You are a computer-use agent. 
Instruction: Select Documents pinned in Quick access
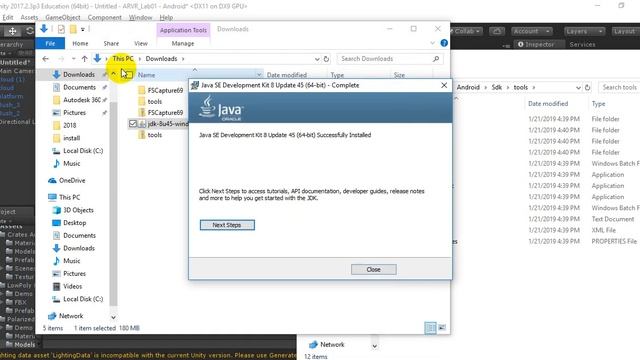pyautogui.click(x=79, y=87)
